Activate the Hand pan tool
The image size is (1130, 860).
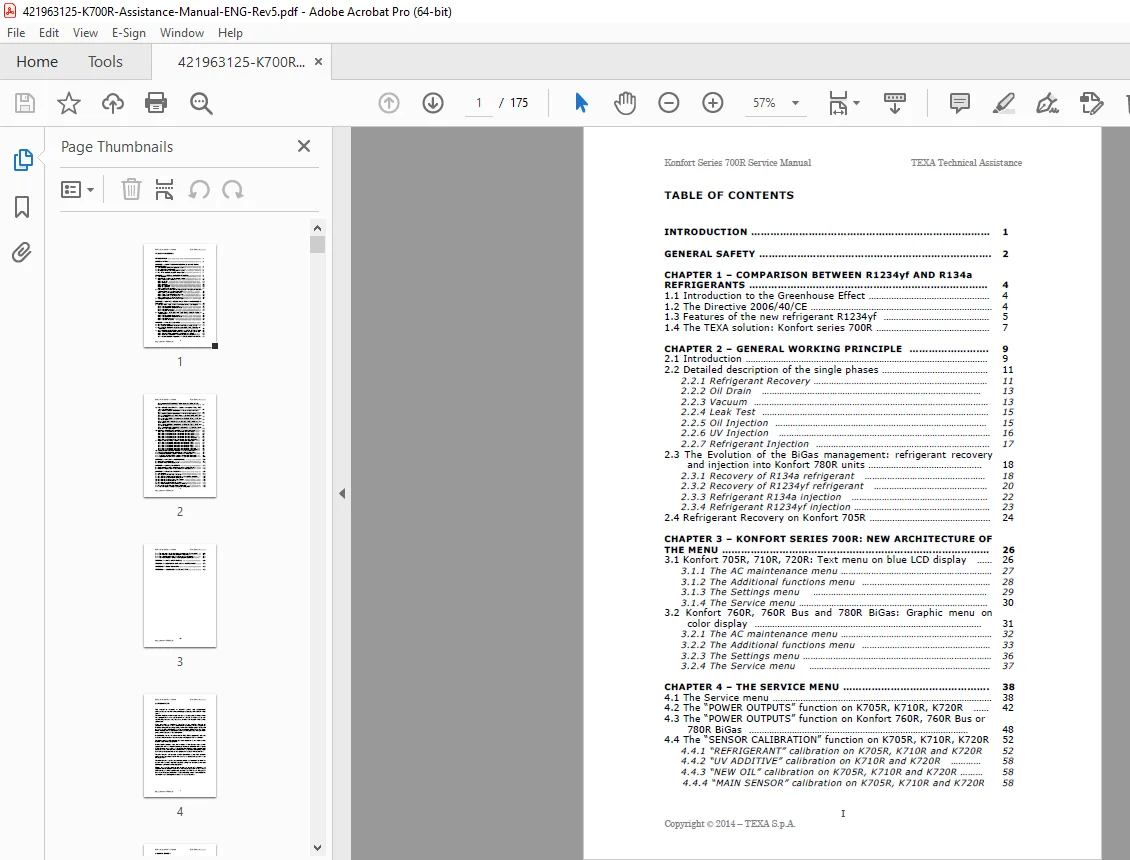click(625, 103)
